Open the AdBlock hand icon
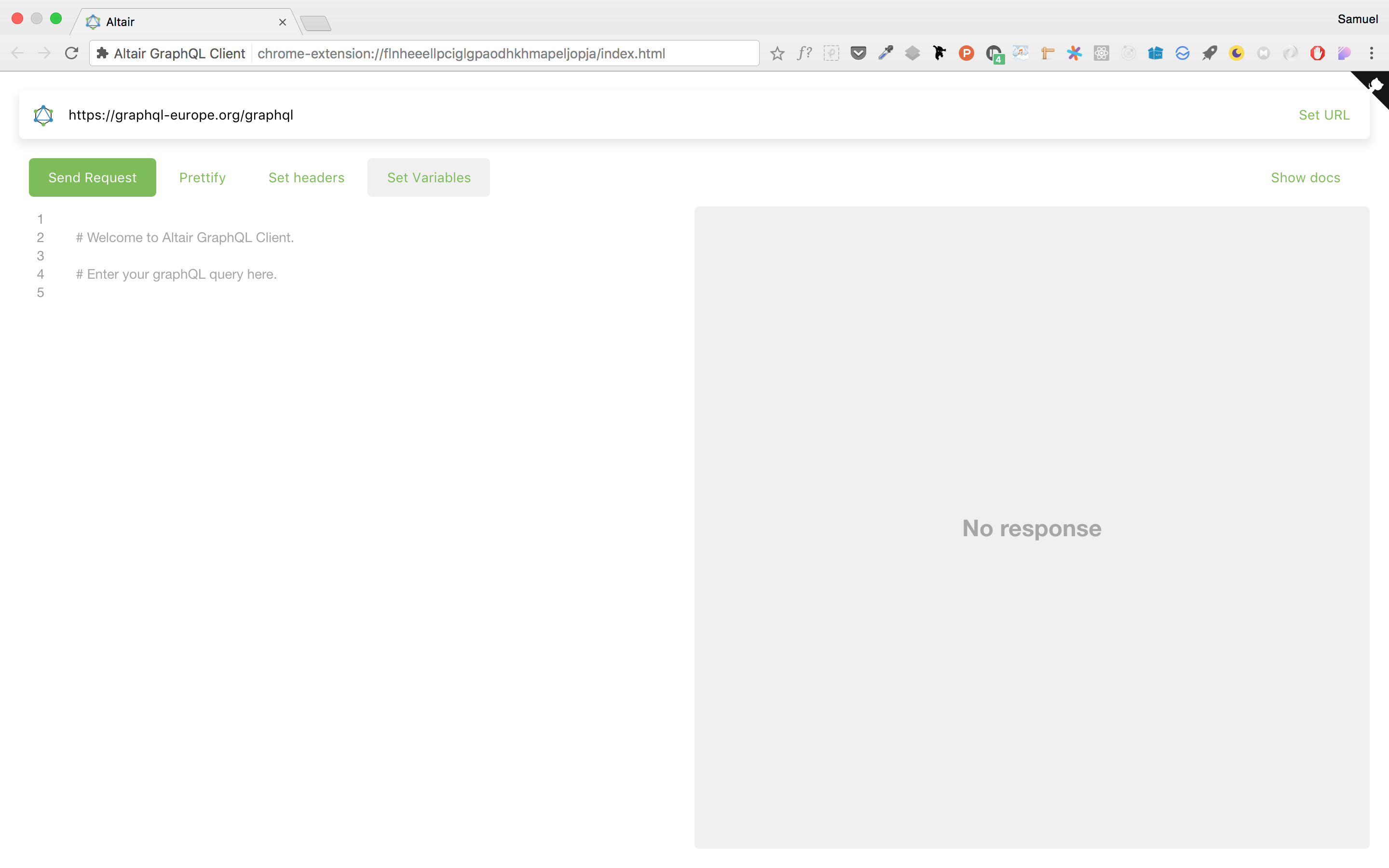Screen dimensions: 1389x868 pos(1317,53)
